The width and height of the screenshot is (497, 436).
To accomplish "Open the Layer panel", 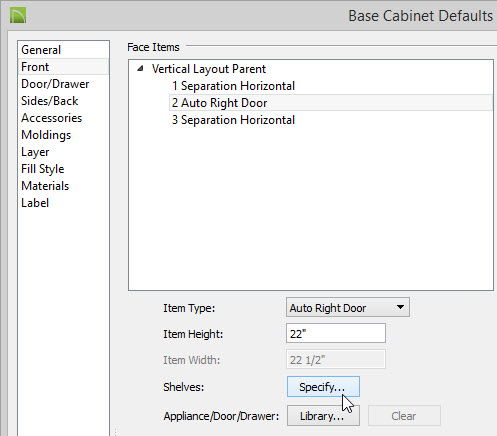I will [x=35, y=152].
